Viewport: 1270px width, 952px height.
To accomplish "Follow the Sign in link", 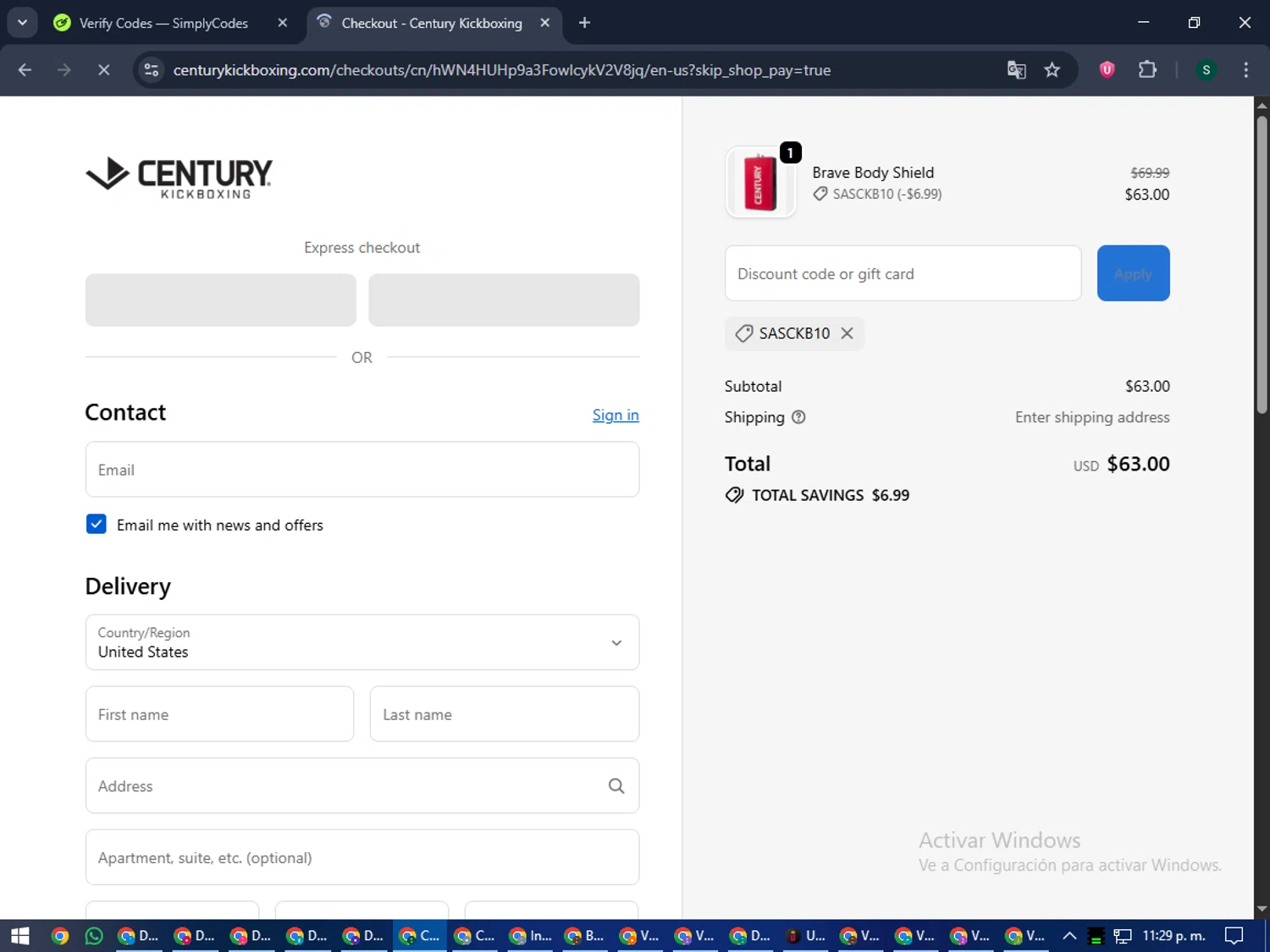I will [616, 415].
